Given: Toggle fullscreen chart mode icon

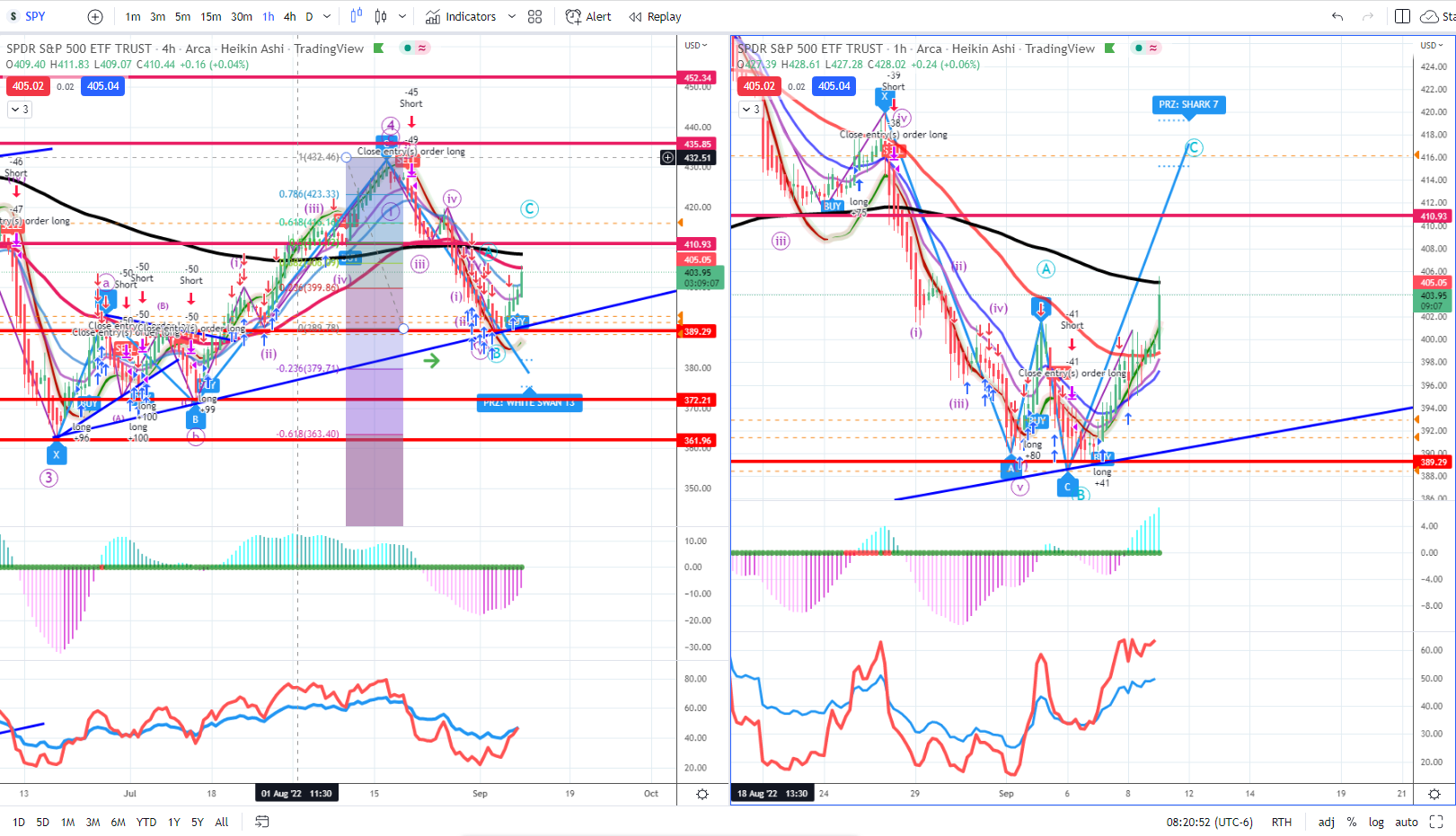Looking at the screenshot, I should 1436,822.
